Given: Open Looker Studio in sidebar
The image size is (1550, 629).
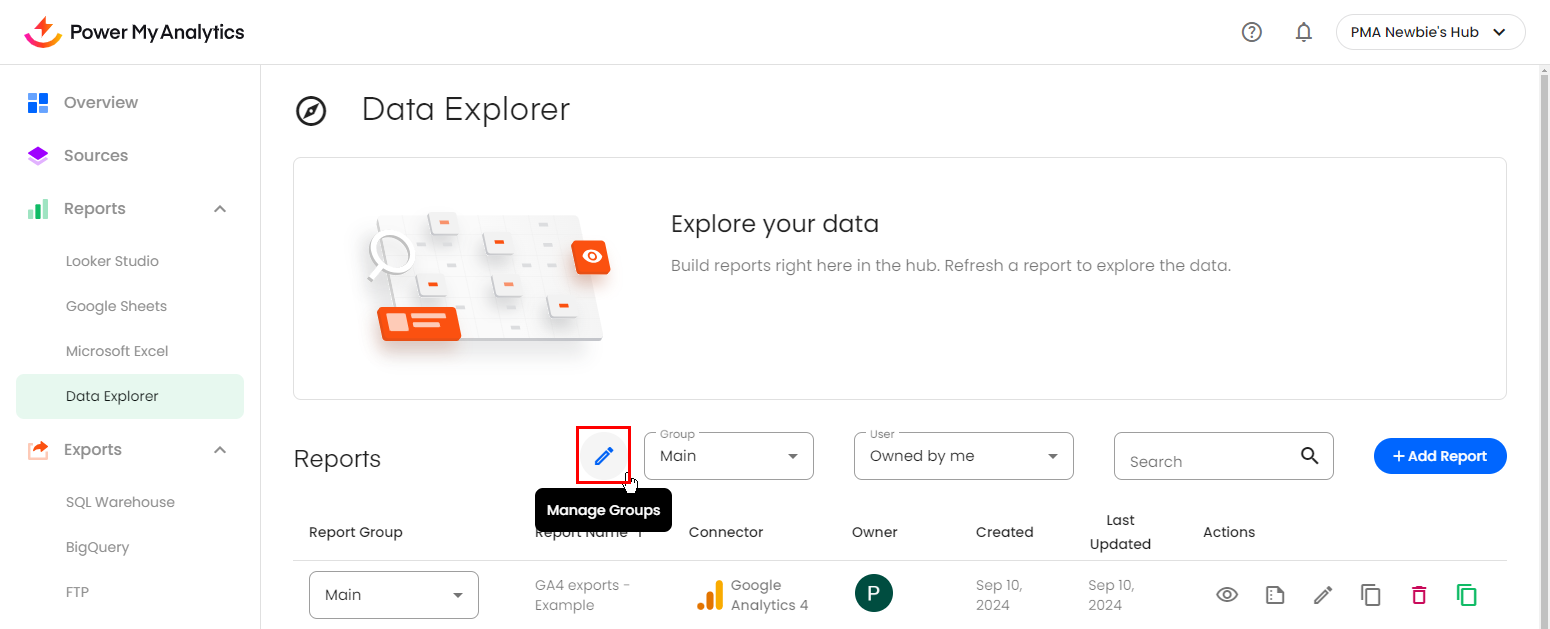Looking at the screenshot, I should (x=112, y=261).
